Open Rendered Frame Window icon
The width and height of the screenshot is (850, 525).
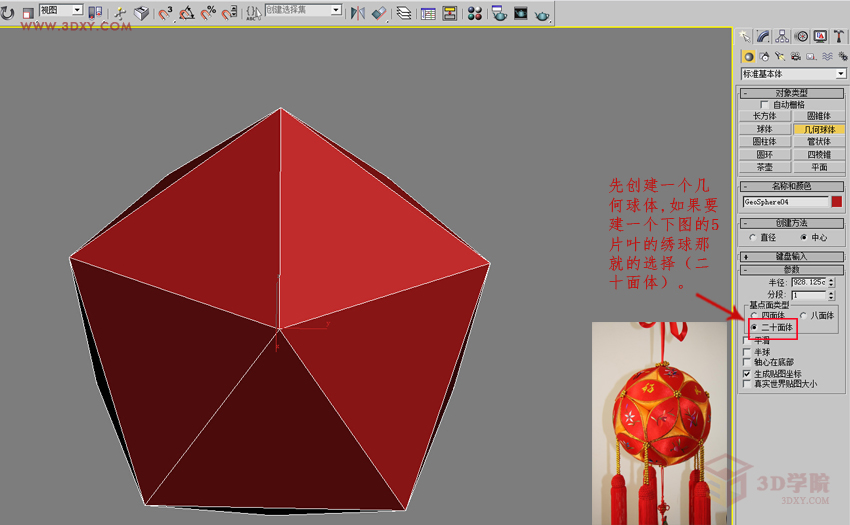point(520,13)
